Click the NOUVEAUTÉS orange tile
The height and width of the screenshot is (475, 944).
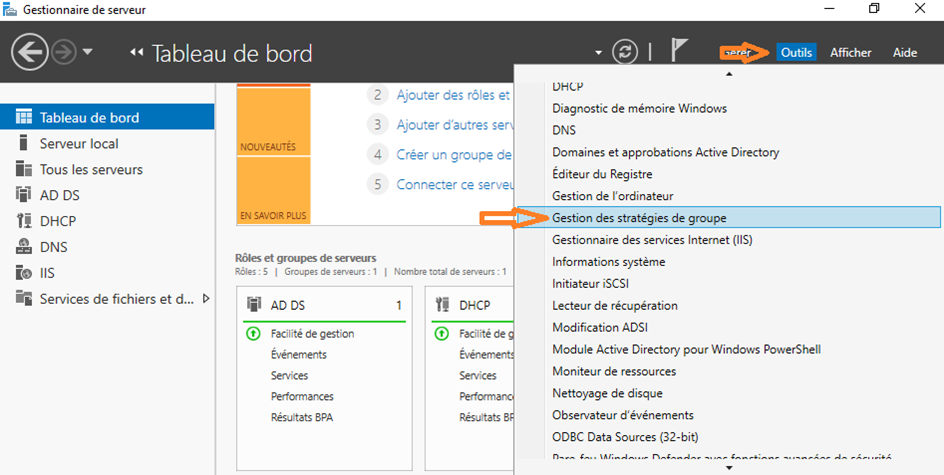pos(274,121)
